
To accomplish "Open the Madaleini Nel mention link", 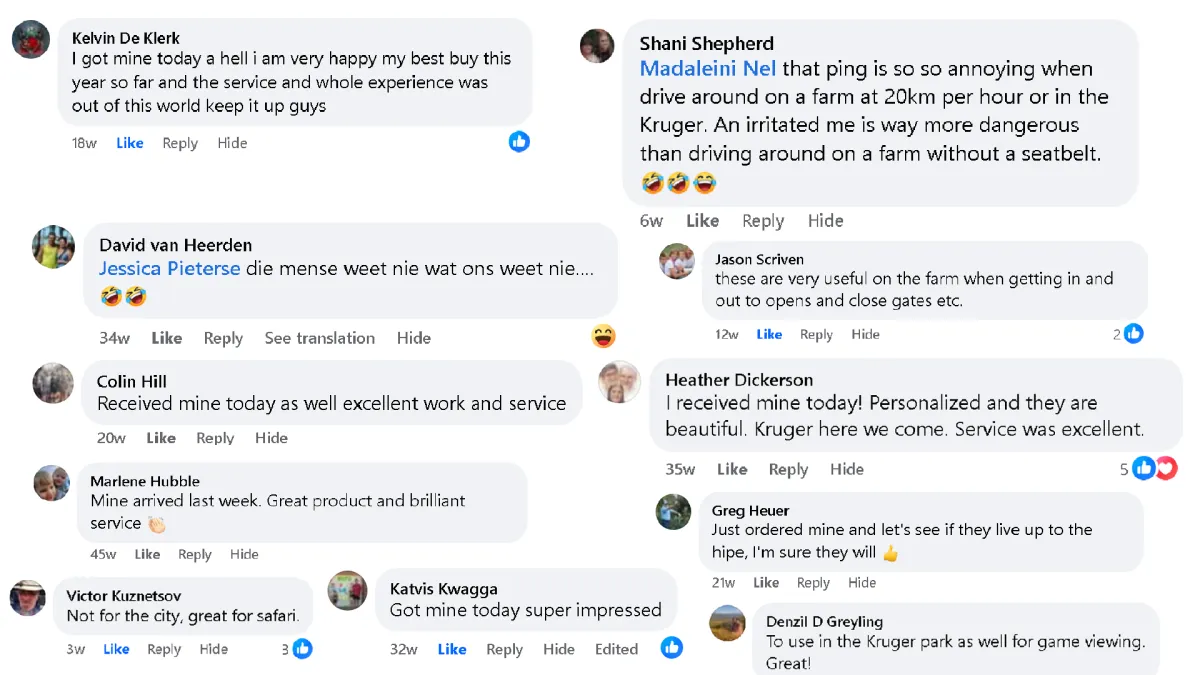I will tap(708, 69).
